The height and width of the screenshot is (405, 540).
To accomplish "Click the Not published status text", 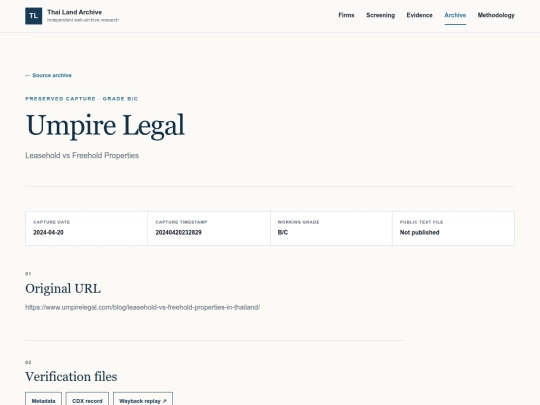I will pos(419,232).
